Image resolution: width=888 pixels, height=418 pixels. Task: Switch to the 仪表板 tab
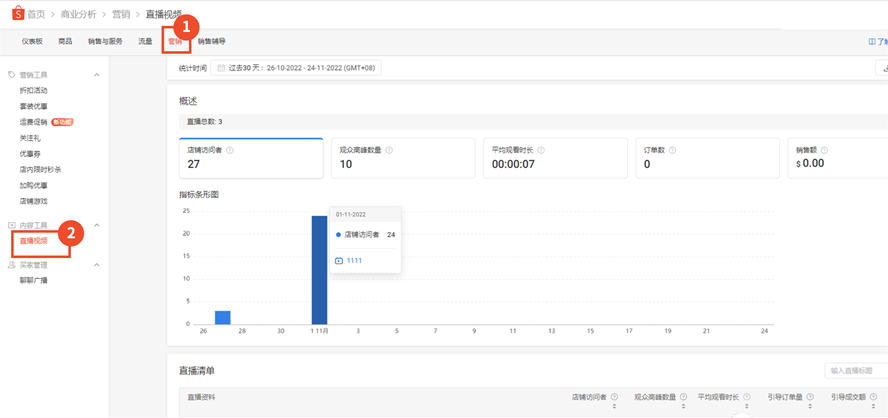coord(32,41)
